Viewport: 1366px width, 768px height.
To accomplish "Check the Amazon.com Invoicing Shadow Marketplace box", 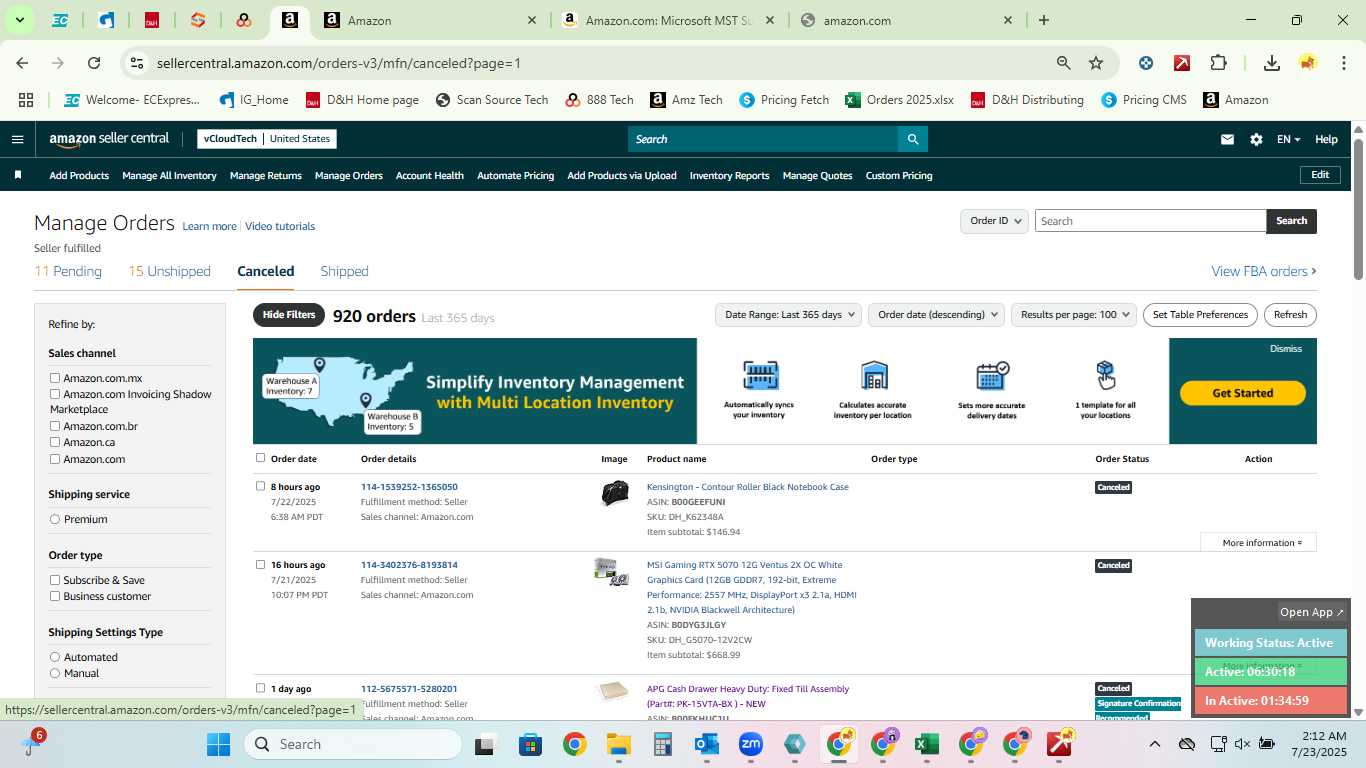I will click(55, 394).
